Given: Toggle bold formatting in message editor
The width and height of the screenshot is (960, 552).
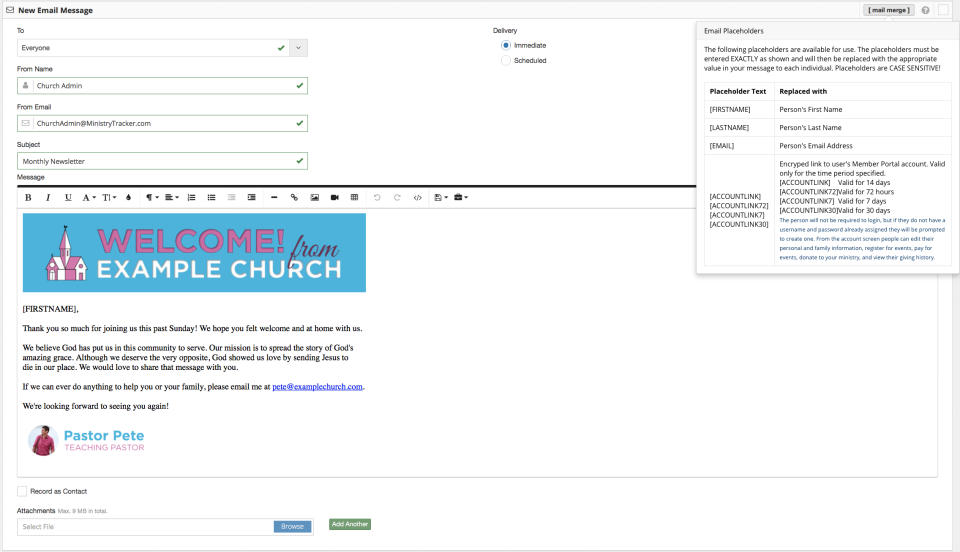Looking at the screenshot, I should click(x=28, y=198).
